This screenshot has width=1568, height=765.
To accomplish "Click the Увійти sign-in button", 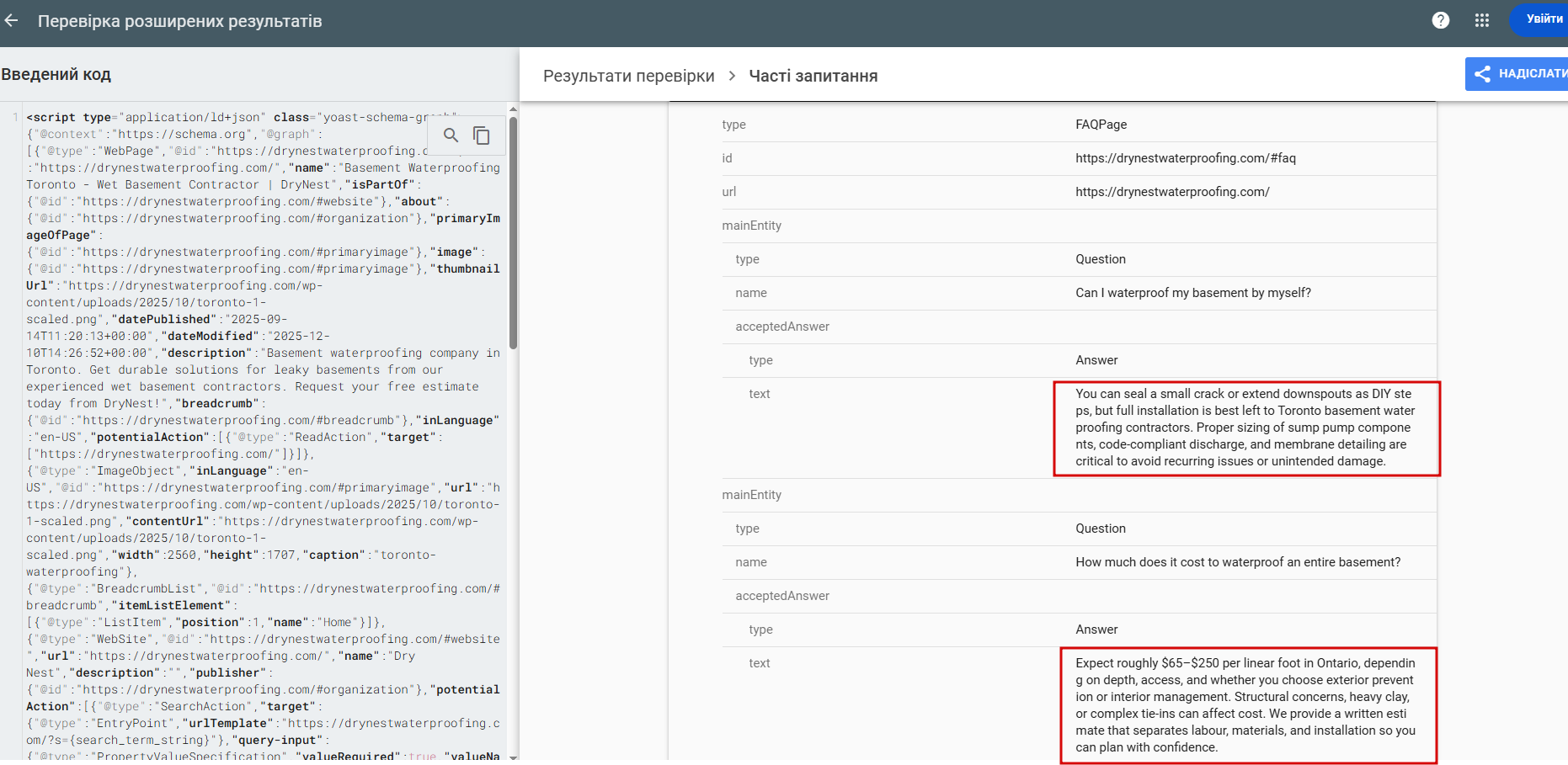I will point(1543,19).
